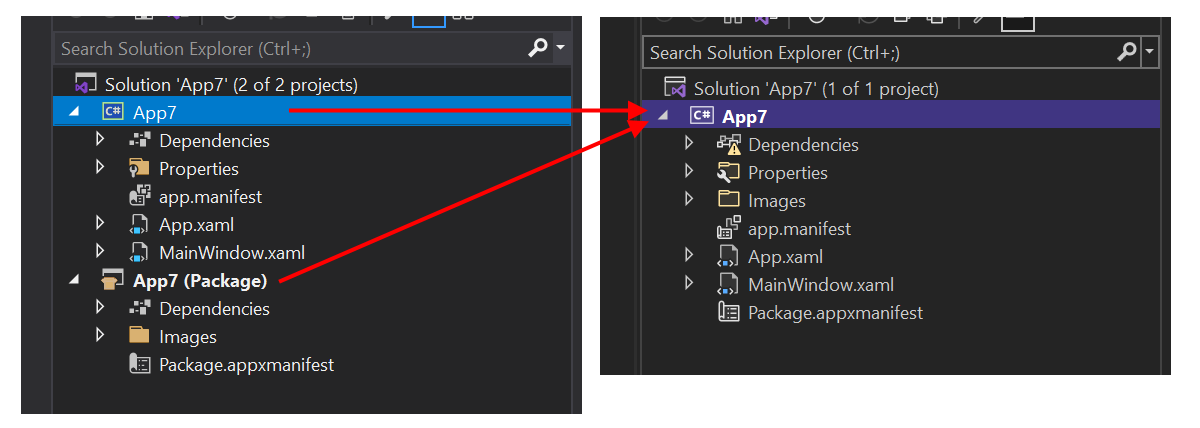Expand right panel Dependencies node

(x=689, y=145)
